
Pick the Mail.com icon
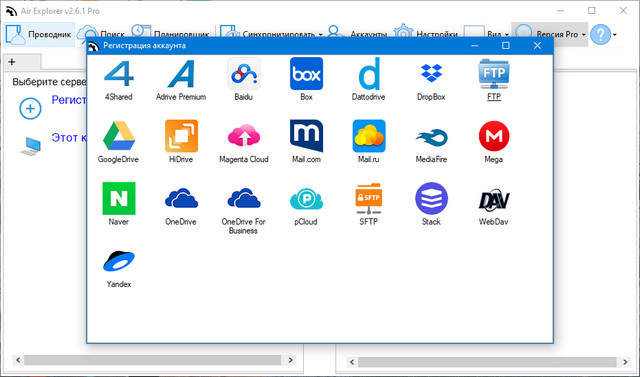306,136
